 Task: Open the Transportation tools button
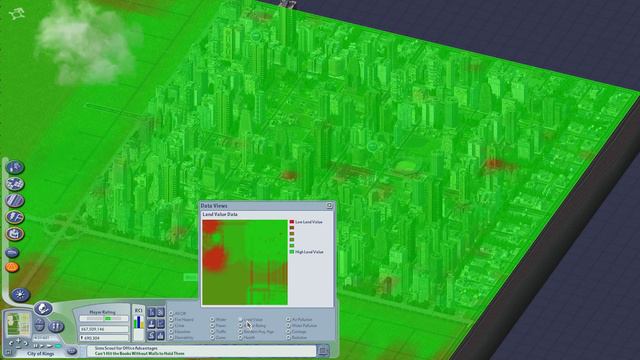tap(15, 200)
